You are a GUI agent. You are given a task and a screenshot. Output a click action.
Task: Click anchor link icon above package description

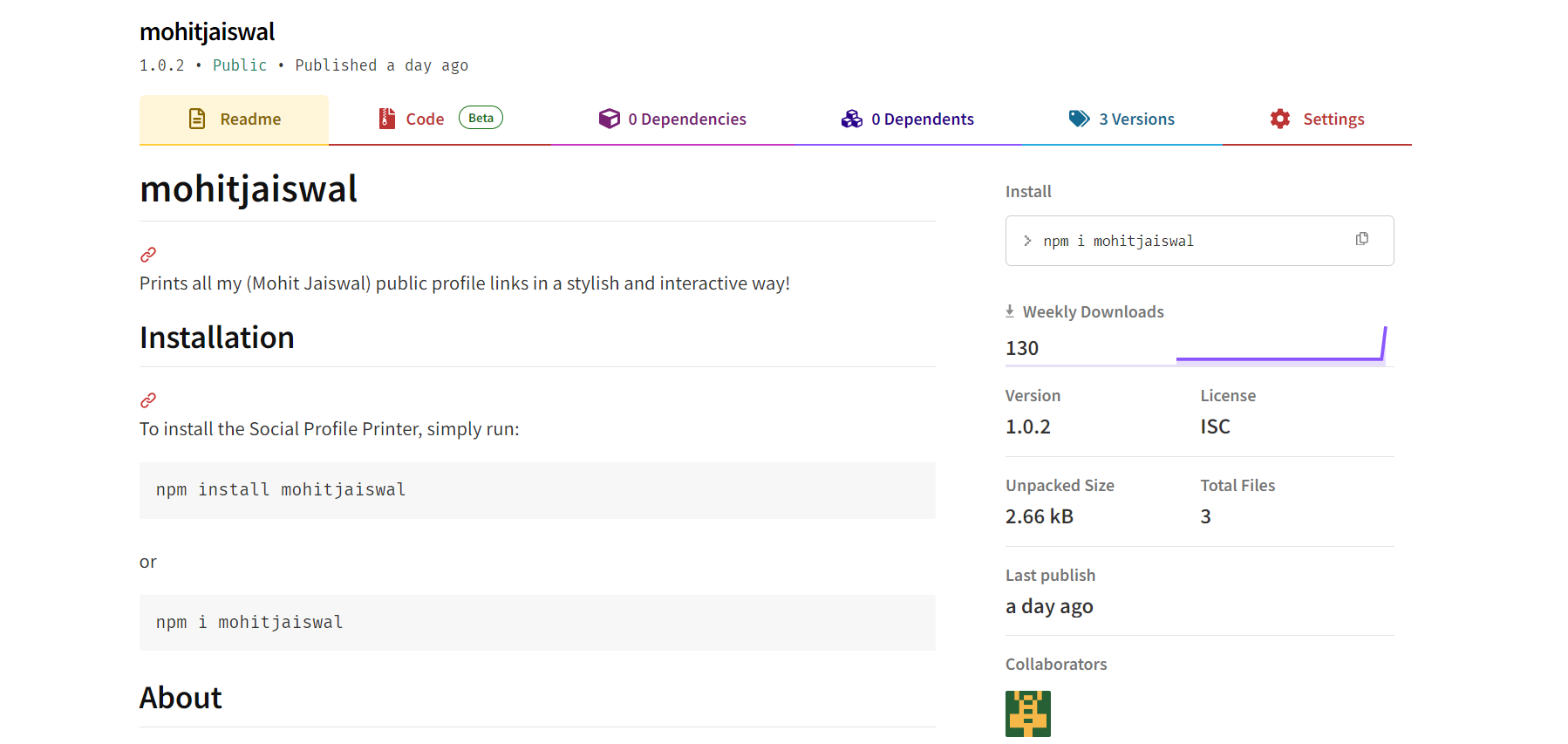point(148,255)
